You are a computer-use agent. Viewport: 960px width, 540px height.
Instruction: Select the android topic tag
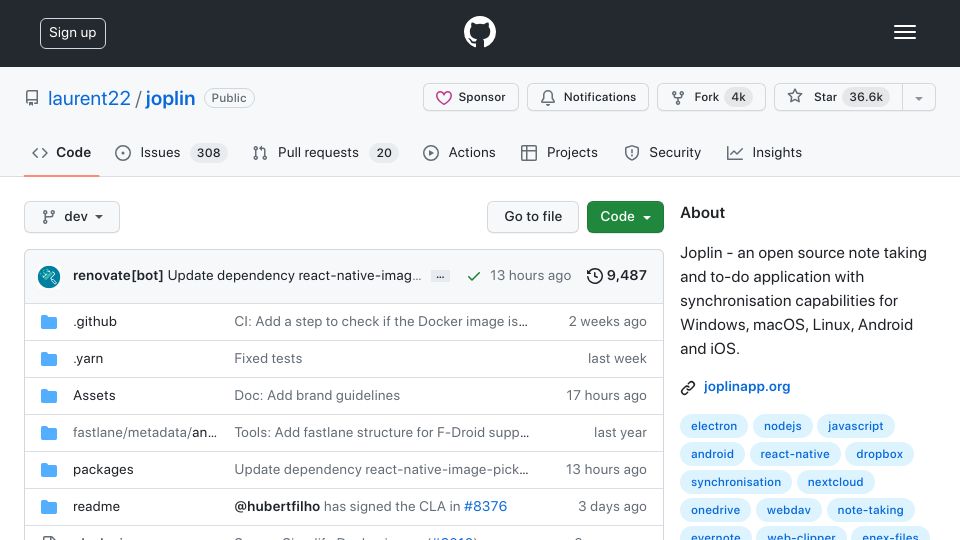pyautogui.click(x=712, y=454)
